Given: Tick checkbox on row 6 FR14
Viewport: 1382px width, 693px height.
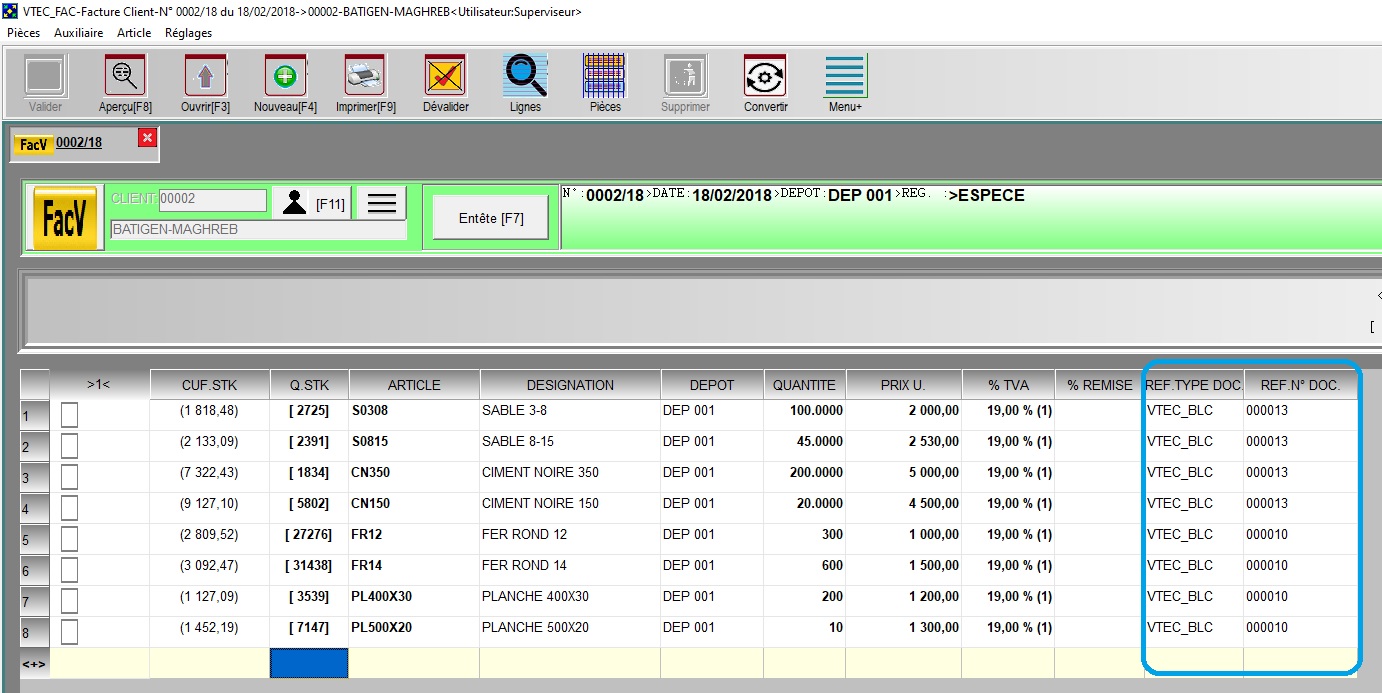Looking at the screenshot, I should pos(69,569).
